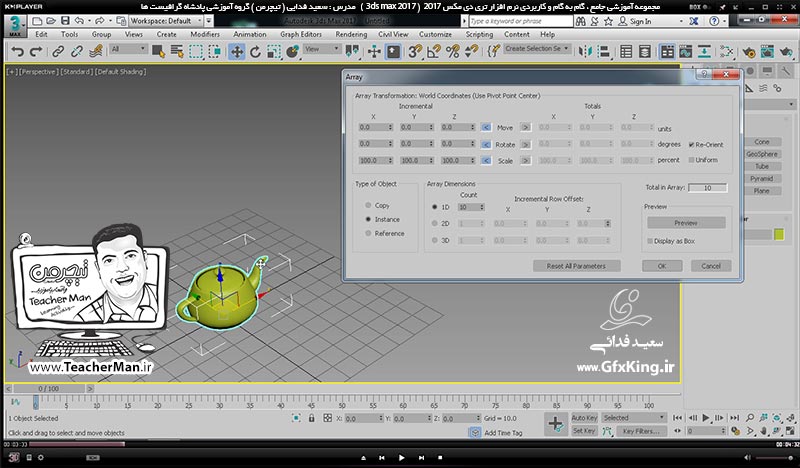
Task: Click the Mirror tool icon
Action: [585, 52]
